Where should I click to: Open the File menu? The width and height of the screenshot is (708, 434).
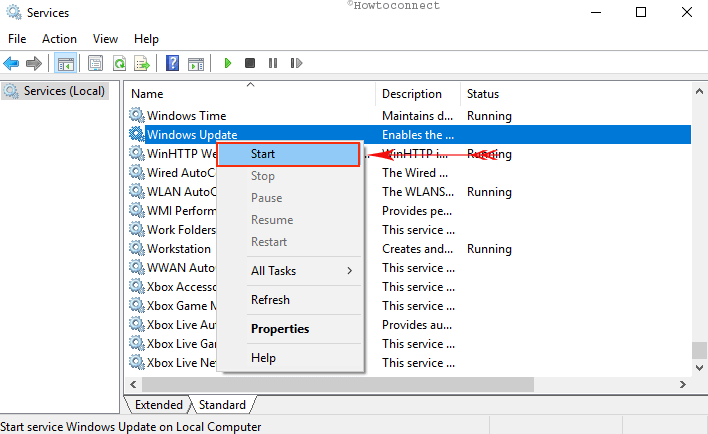17,39
